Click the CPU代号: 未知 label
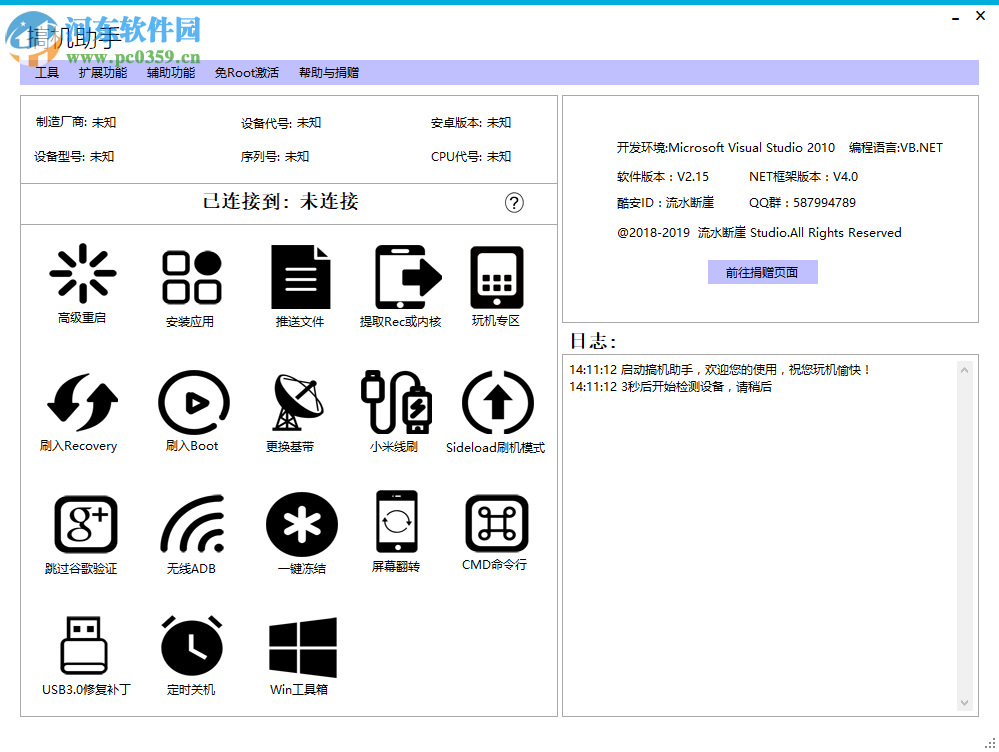999x752 pixels. click(471, 157)
